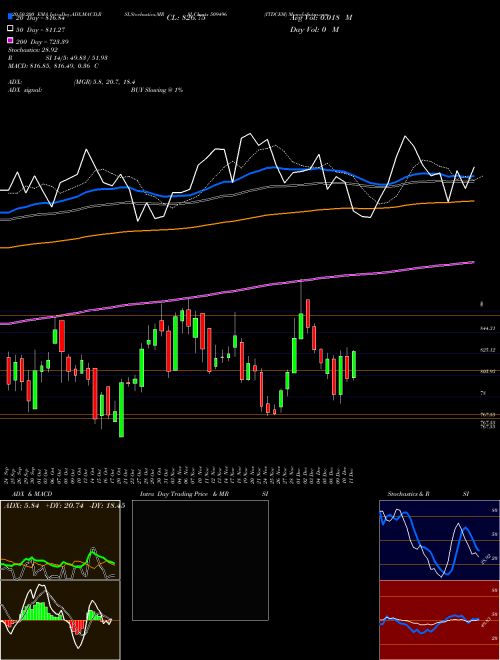
Task: Click the 825.12 price axis label
Action: pos(487,350)
